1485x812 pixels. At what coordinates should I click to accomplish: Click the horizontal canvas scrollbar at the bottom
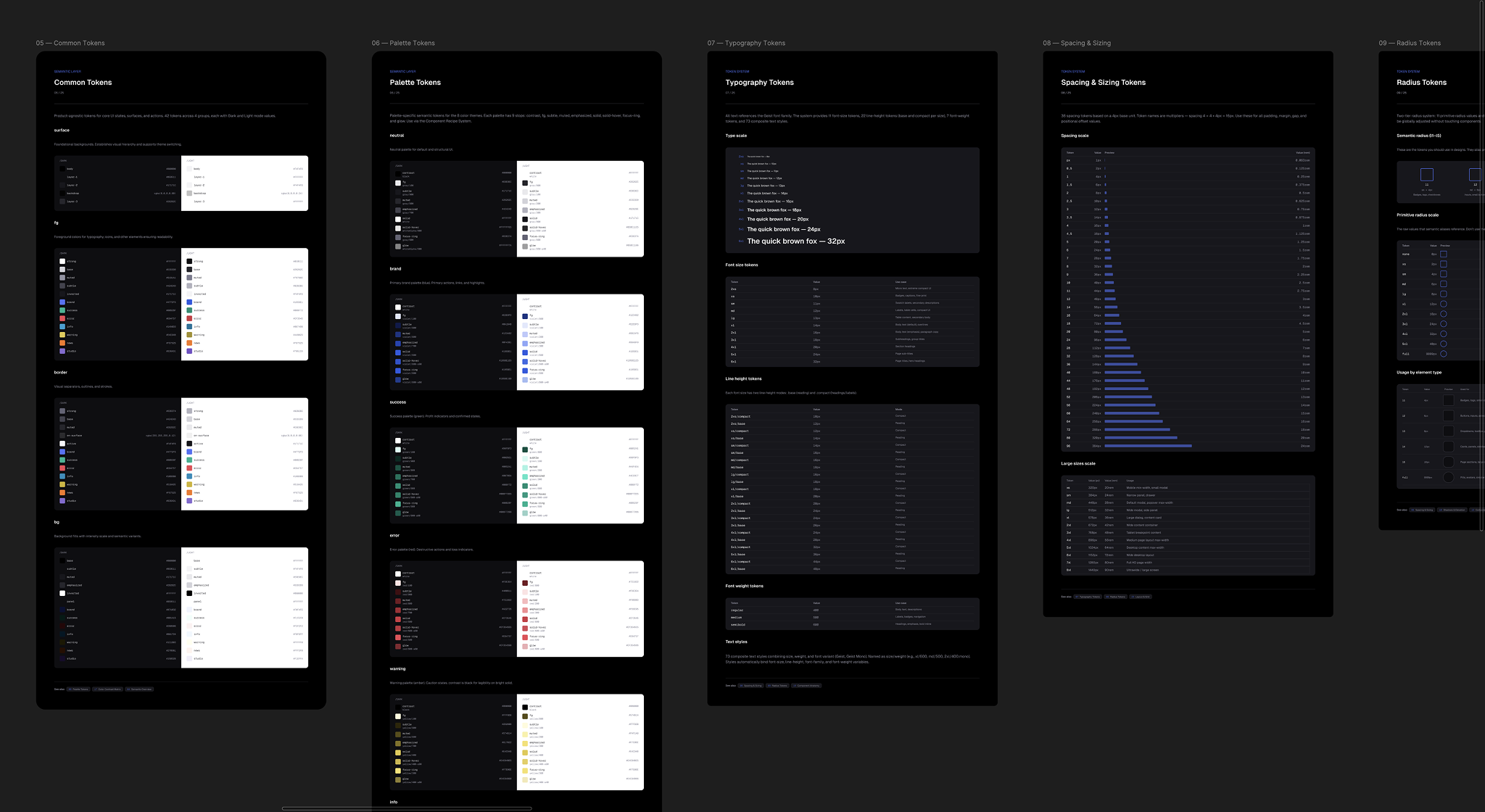pos(407,808)
